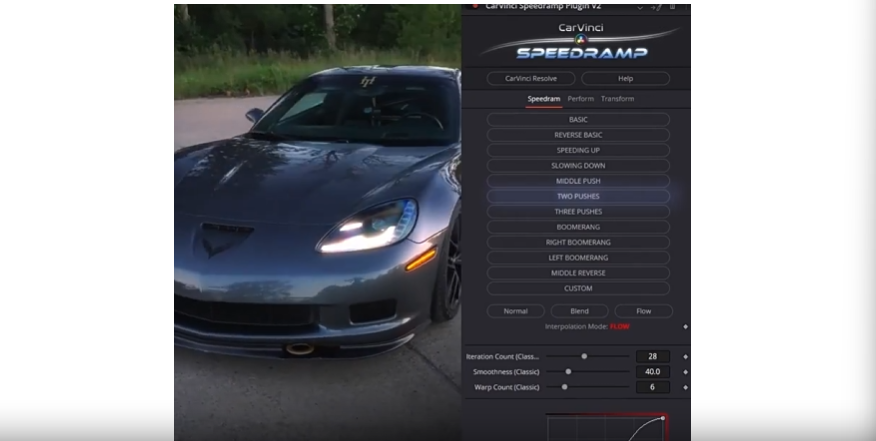This screenshot has height=441, width=876.
Task: Click the red enable dot beside plugin title
Action: (x=475, y=5)
